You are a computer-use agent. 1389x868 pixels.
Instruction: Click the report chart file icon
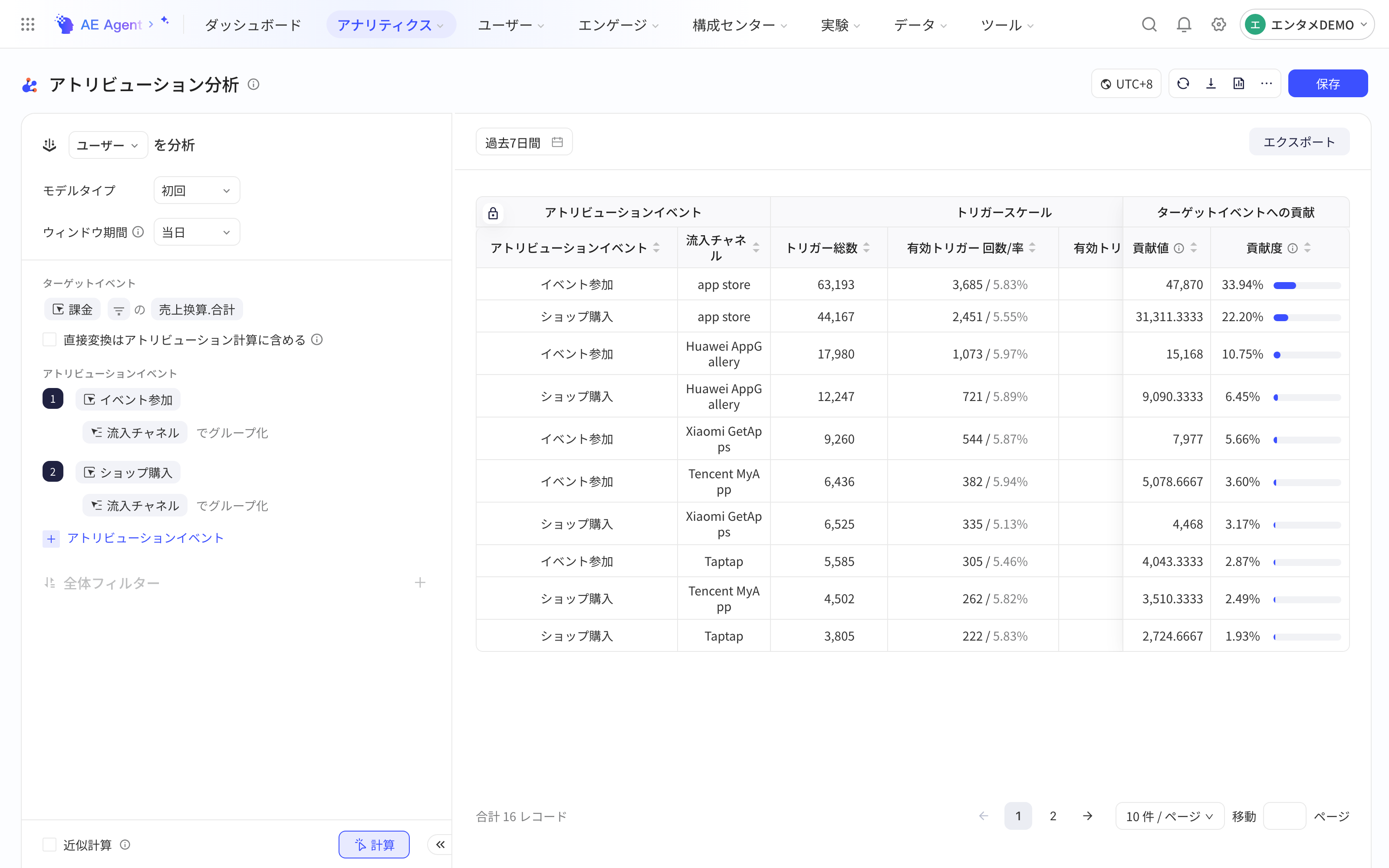[x=1239, y=84]
